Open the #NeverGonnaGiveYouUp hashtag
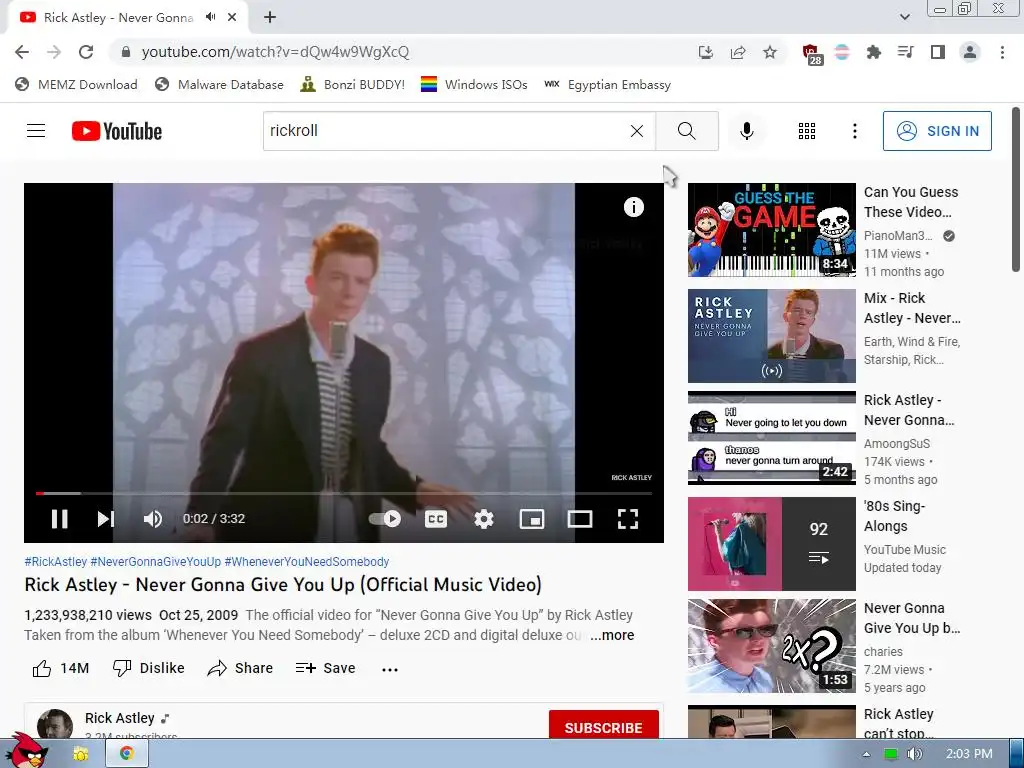The image size is (1024, 768). click(x=155, y=562)
